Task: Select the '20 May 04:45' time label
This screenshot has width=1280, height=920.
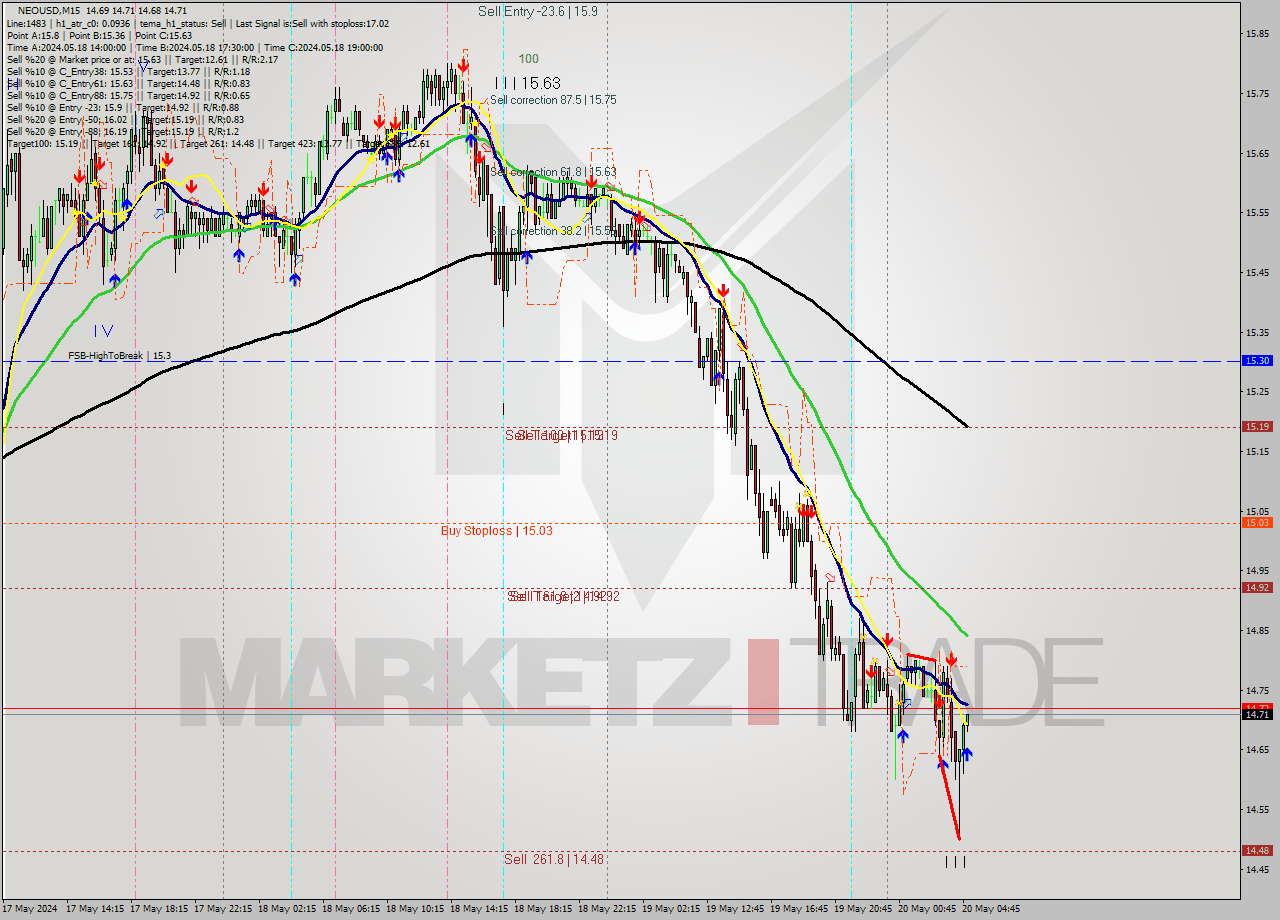Action: [991, 909]
